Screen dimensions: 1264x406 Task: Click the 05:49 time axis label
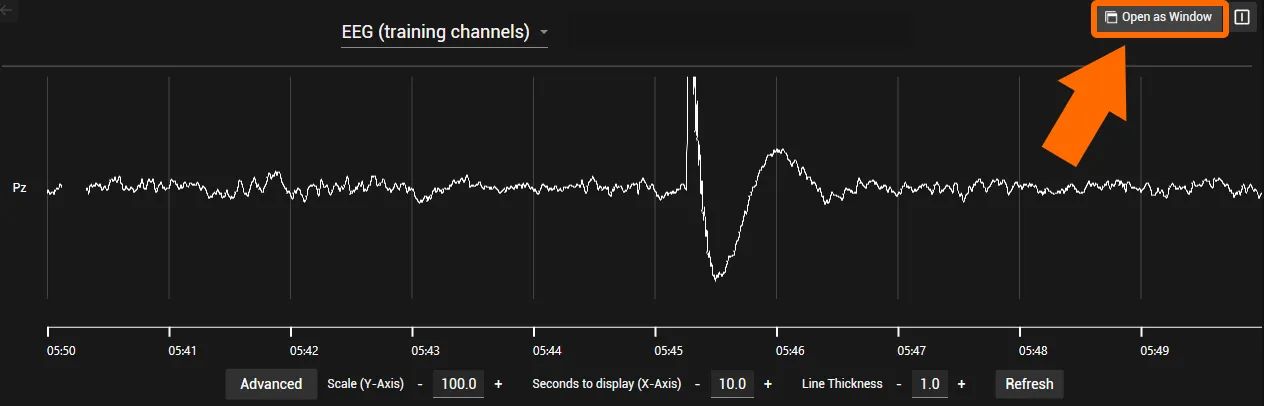(x=1155, y=351)
